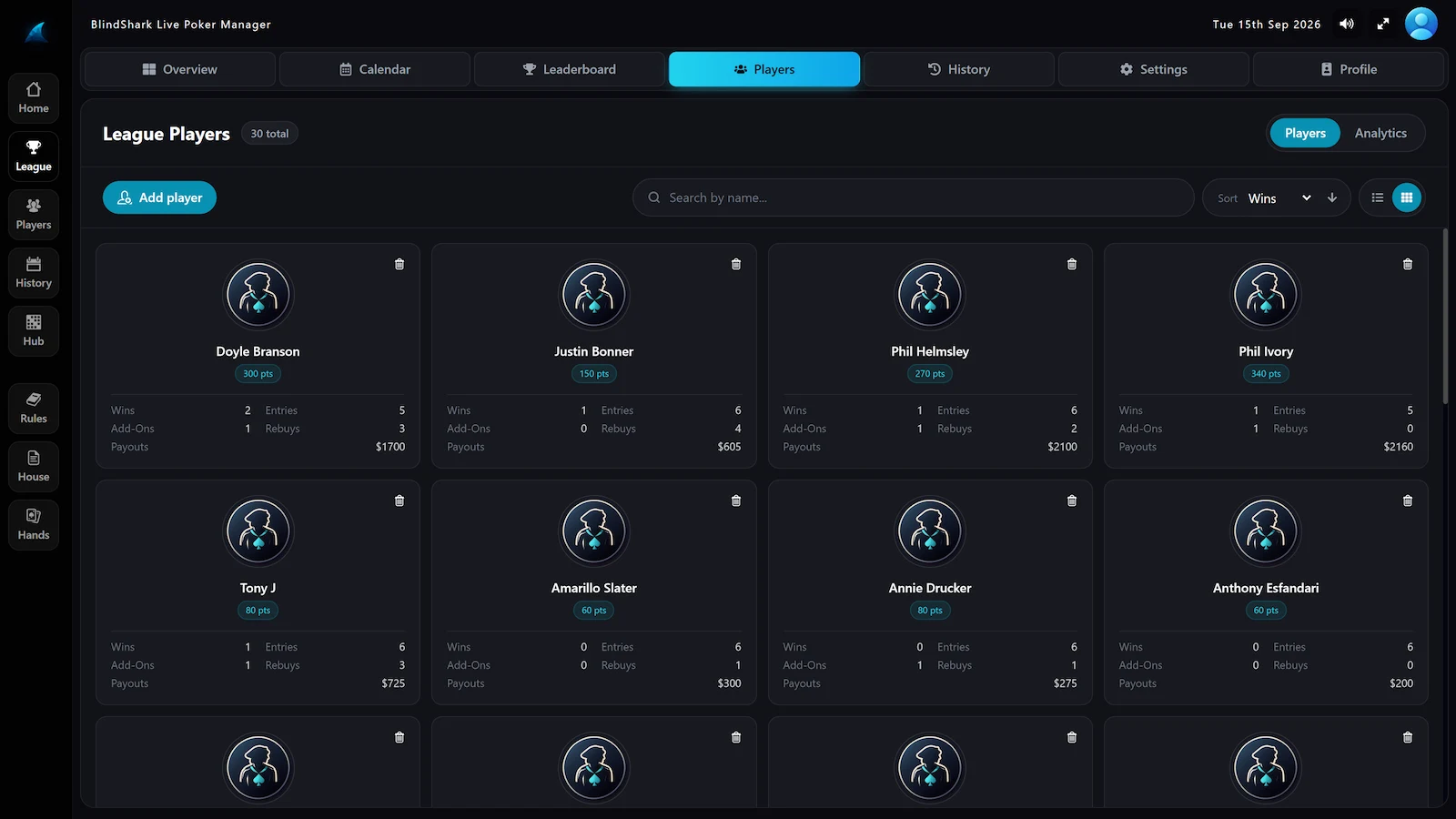This screenshot has width=1456, height=819.
Task: Click the BlindShark logo icon
Action: (x=36, y=33)
